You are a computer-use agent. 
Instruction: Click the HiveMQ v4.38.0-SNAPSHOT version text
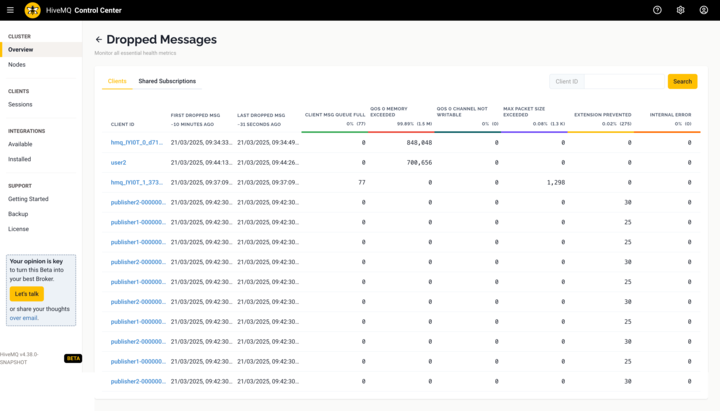[19, 358]
